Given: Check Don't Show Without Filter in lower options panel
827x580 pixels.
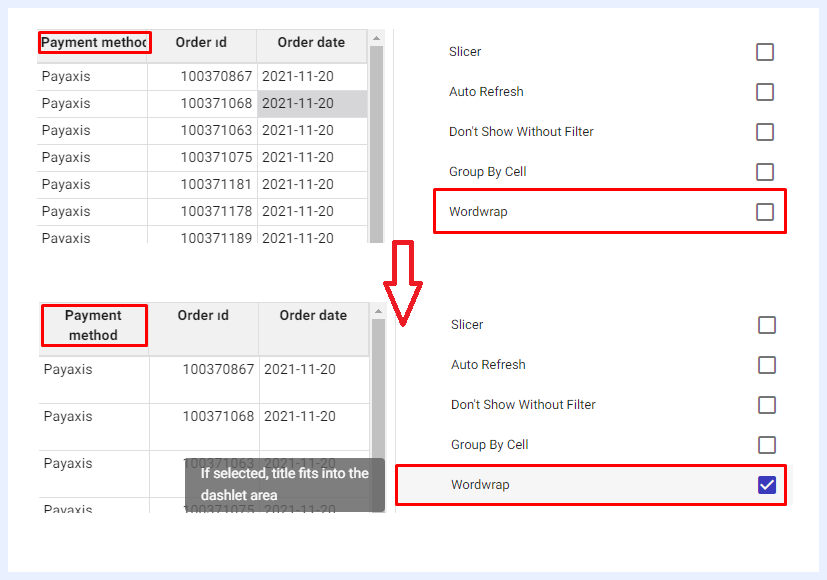Looking at the screenshot, I should coord(767,405).
